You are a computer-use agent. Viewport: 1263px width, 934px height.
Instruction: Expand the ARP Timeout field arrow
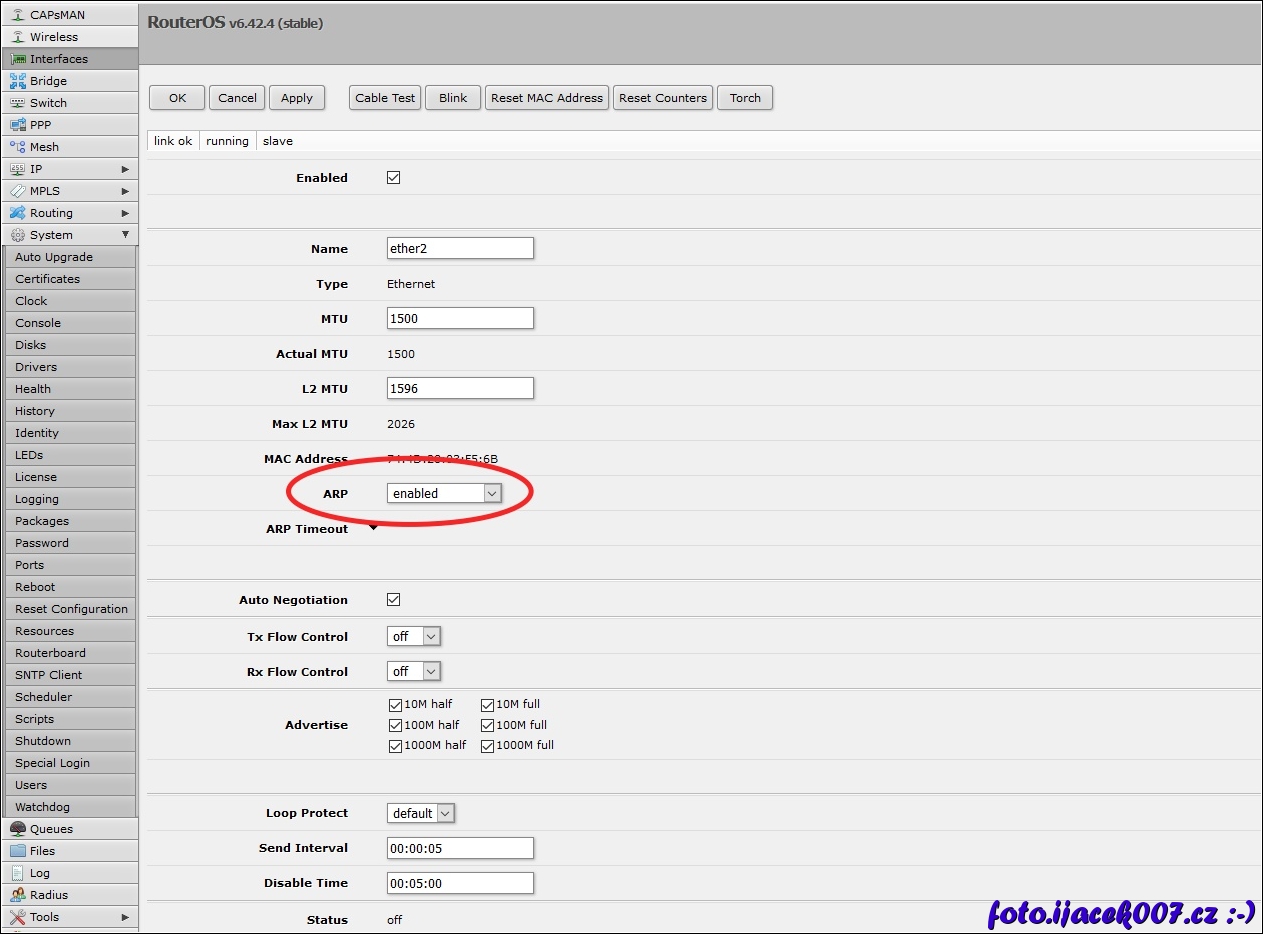[x=374, y=528]
